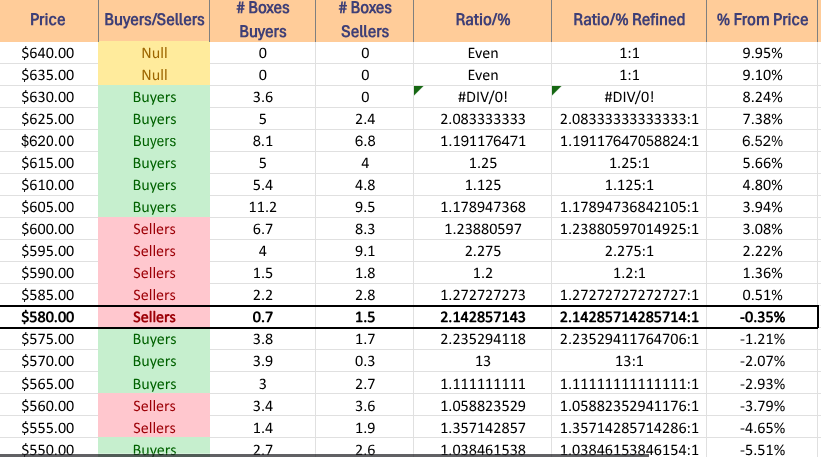Viewport: 821px width, 457px height.
Task: Select the Even cell in the $635.00 row
Action: [x=482, y=75]
